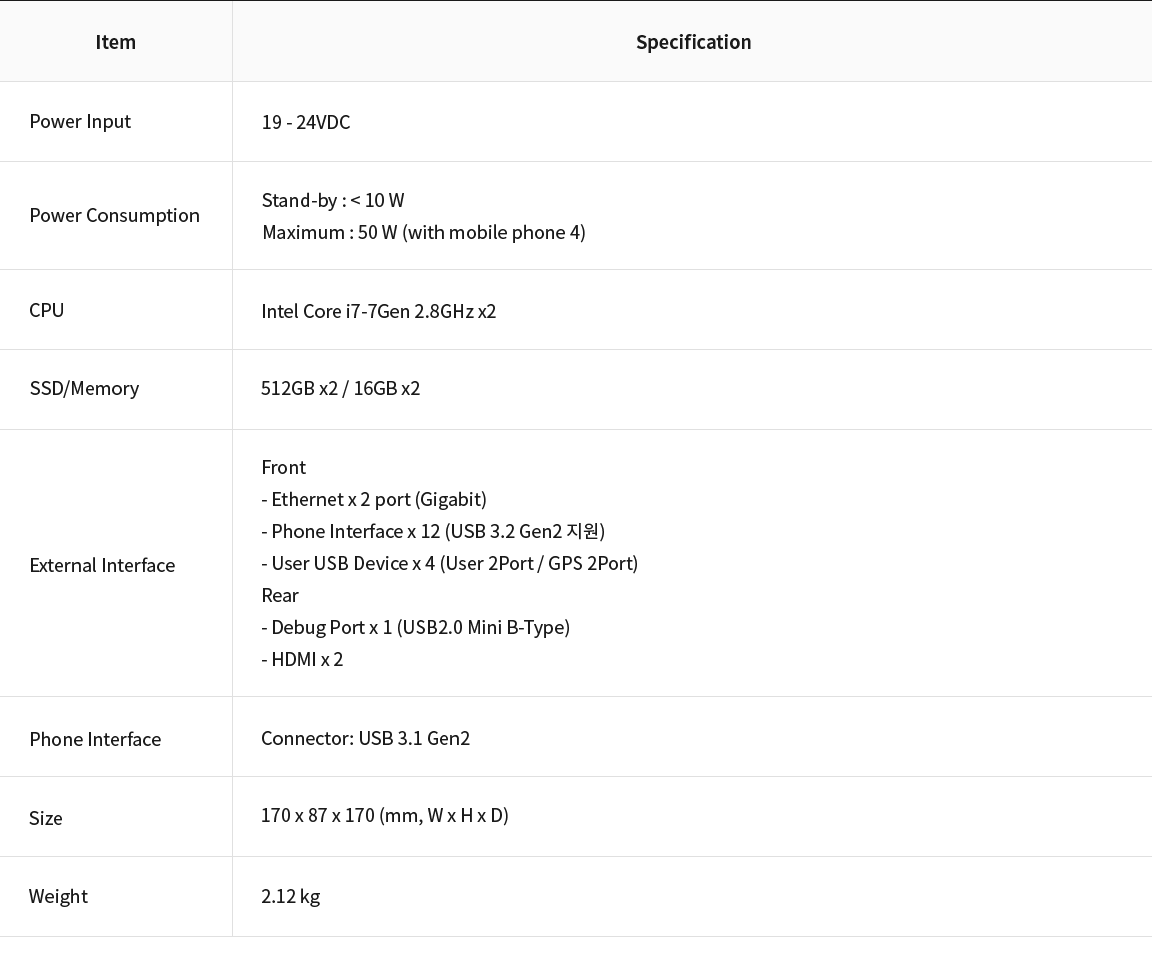Click the "Specification" column header
Image resolution: width=1152 pixels, height=958 pixels.
click(x=693, y=42)
